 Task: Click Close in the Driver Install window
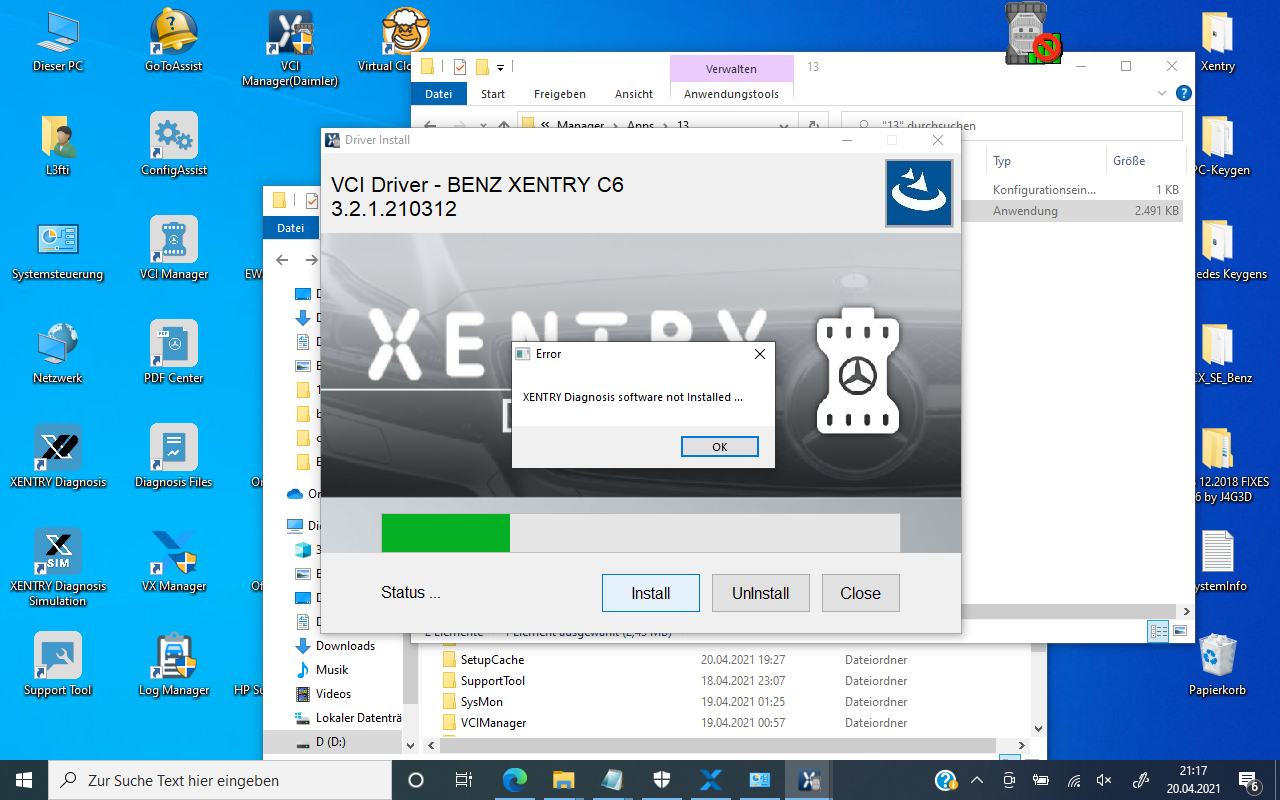pos(860,593)
